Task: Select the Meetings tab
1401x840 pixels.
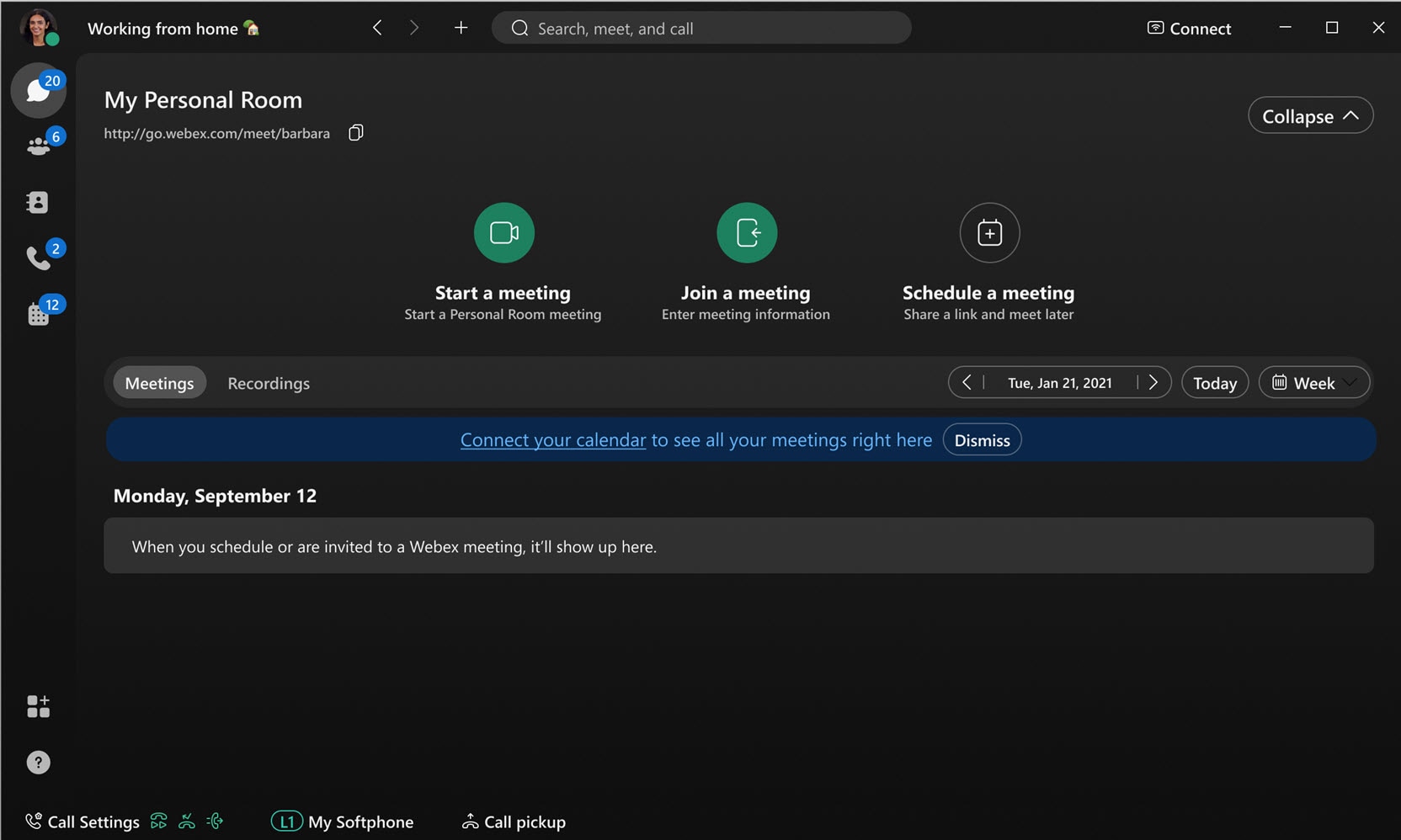Action: [159, 383]
